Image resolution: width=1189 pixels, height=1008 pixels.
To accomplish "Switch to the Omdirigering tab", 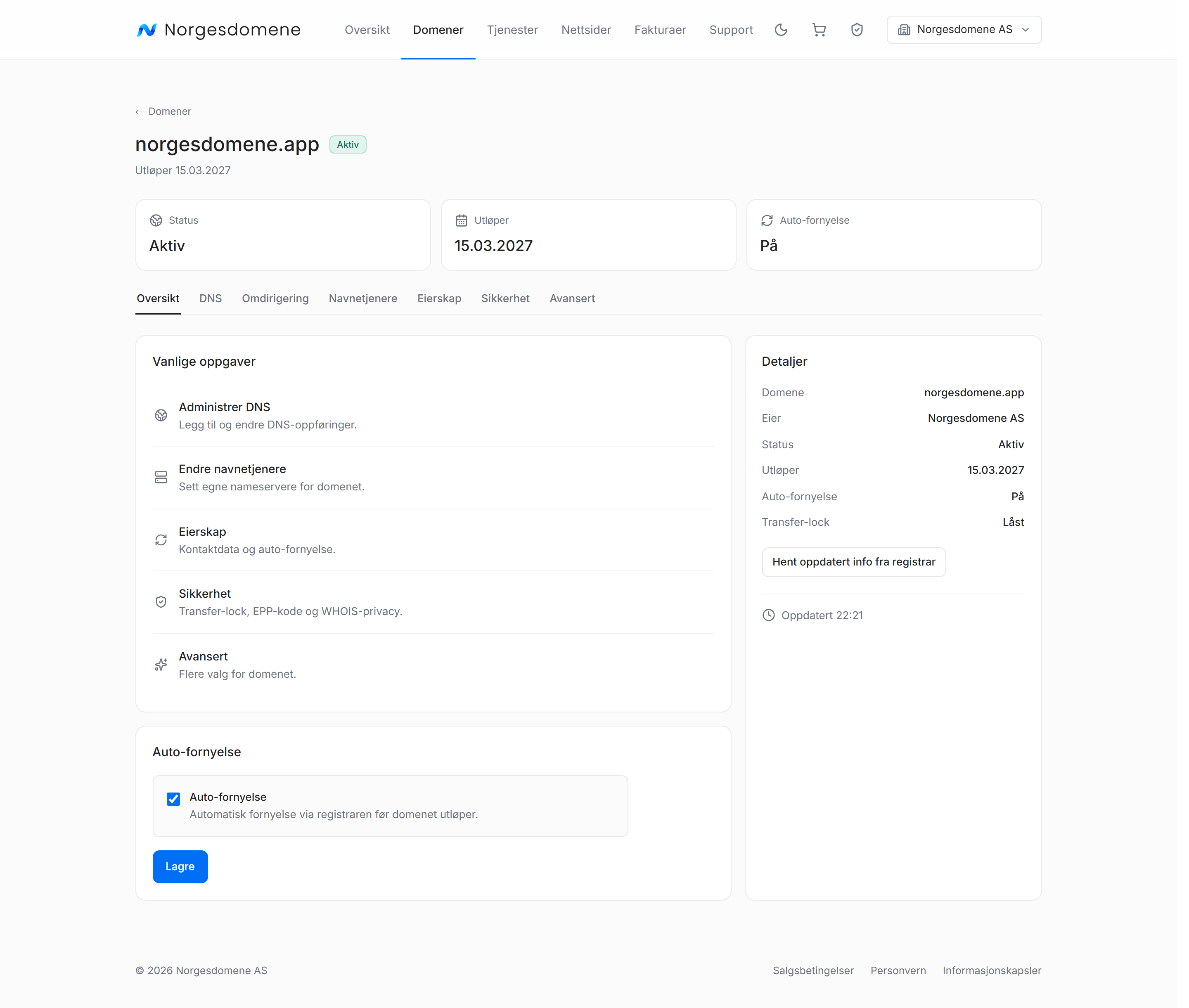I will (x=275, y=299).
